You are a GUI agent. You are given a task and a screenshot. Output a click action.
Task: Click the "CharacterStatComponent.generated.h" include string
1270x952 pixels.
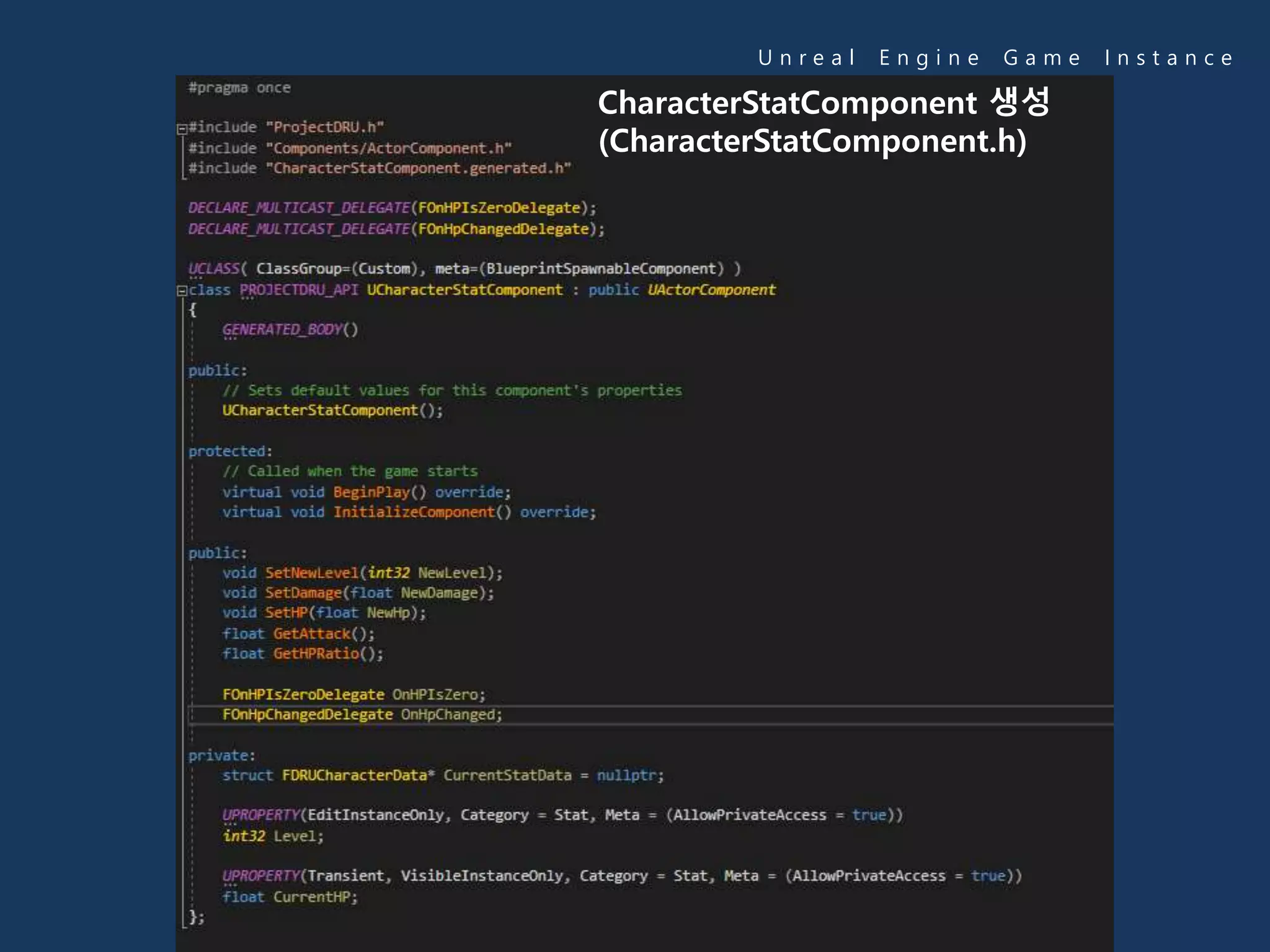point(419,168)
